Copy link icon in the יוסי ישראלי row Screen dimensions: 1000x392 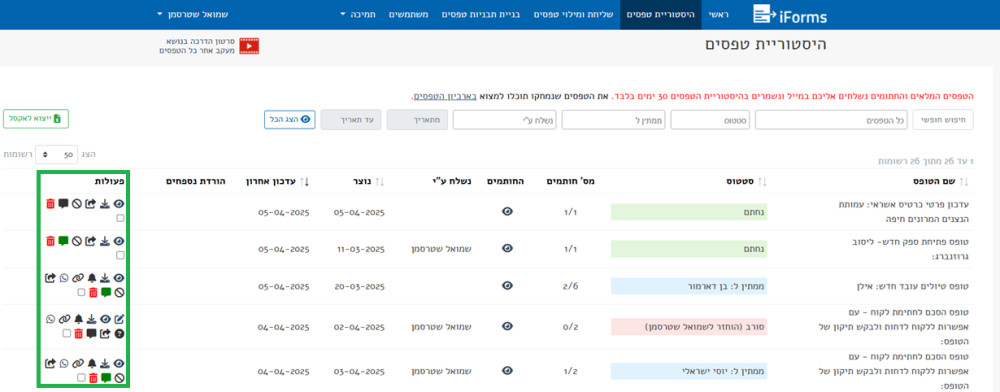(78, 363)
